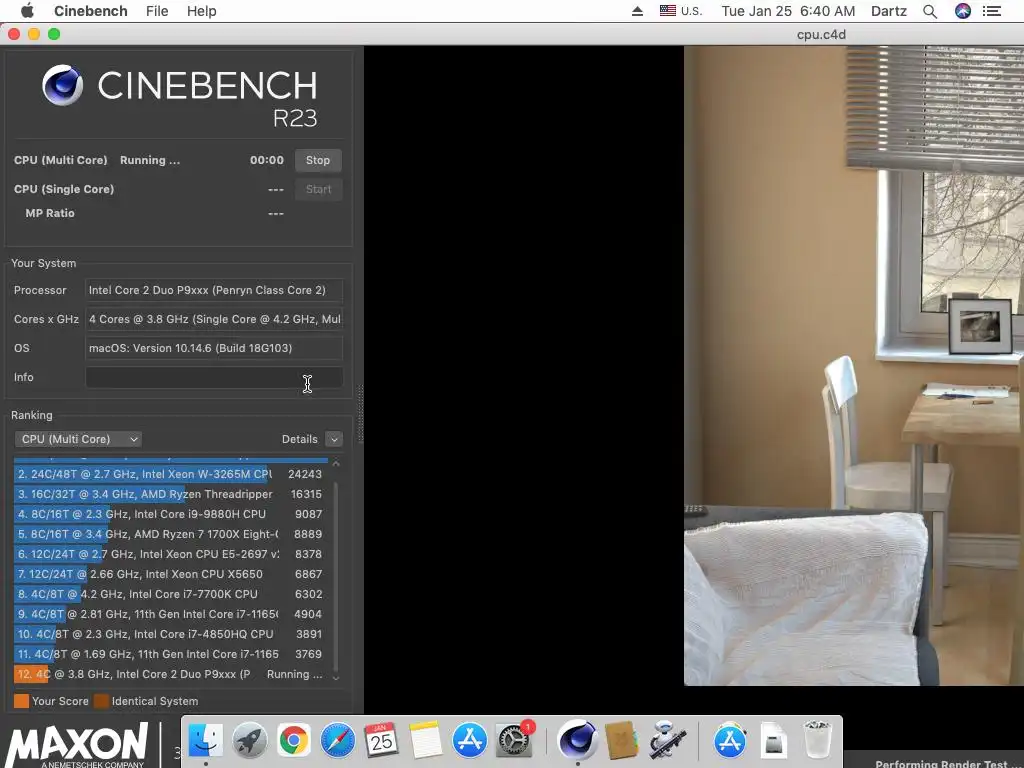This screenshot has height=768, width=1024.
Task: Select the Xeon E5-2697 ranking row
Action: [170, 554]
